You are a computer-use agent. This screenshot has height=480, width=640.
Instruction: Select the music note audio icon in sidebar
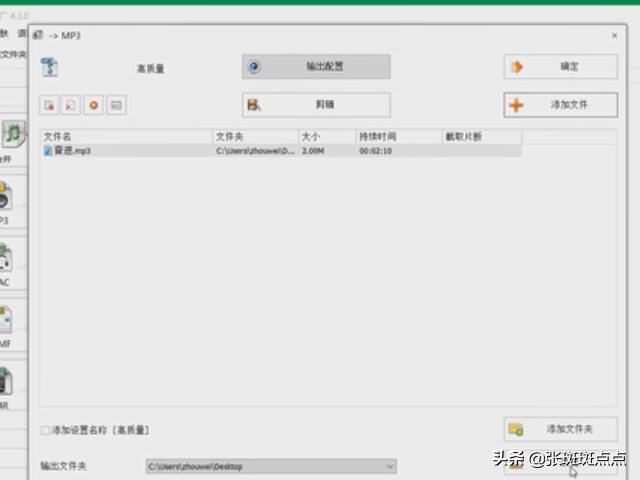pos(12,134)
